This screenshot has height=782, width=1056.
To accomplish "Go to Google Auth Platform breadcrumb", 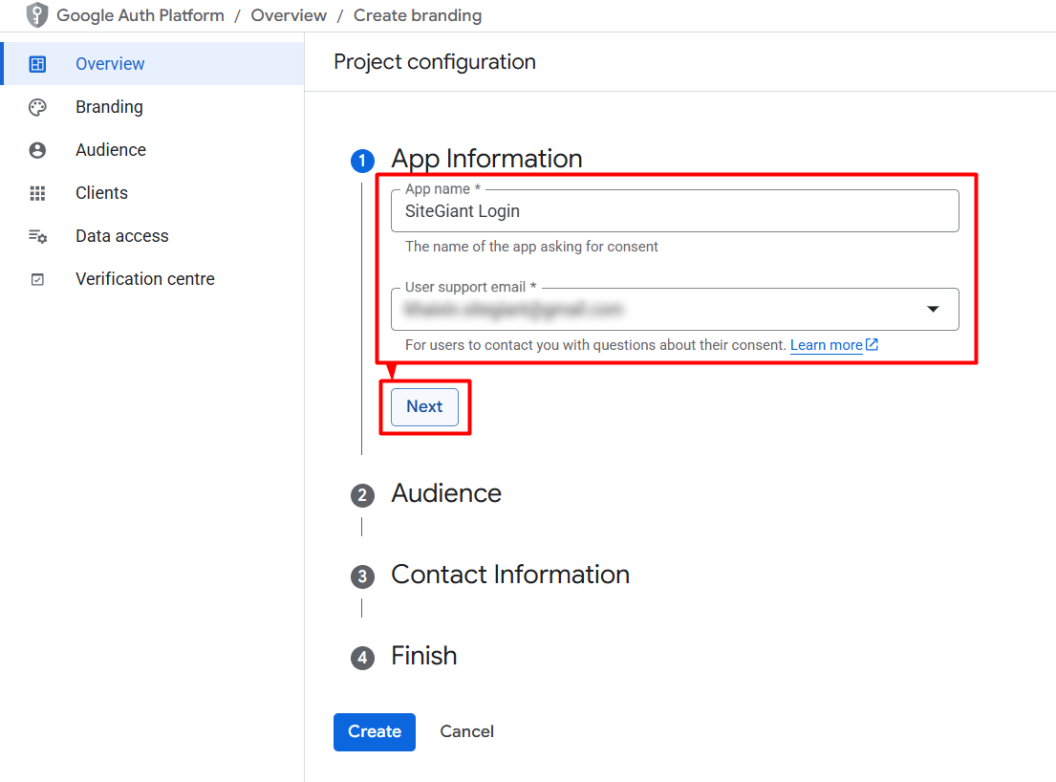I will (140, 15).
